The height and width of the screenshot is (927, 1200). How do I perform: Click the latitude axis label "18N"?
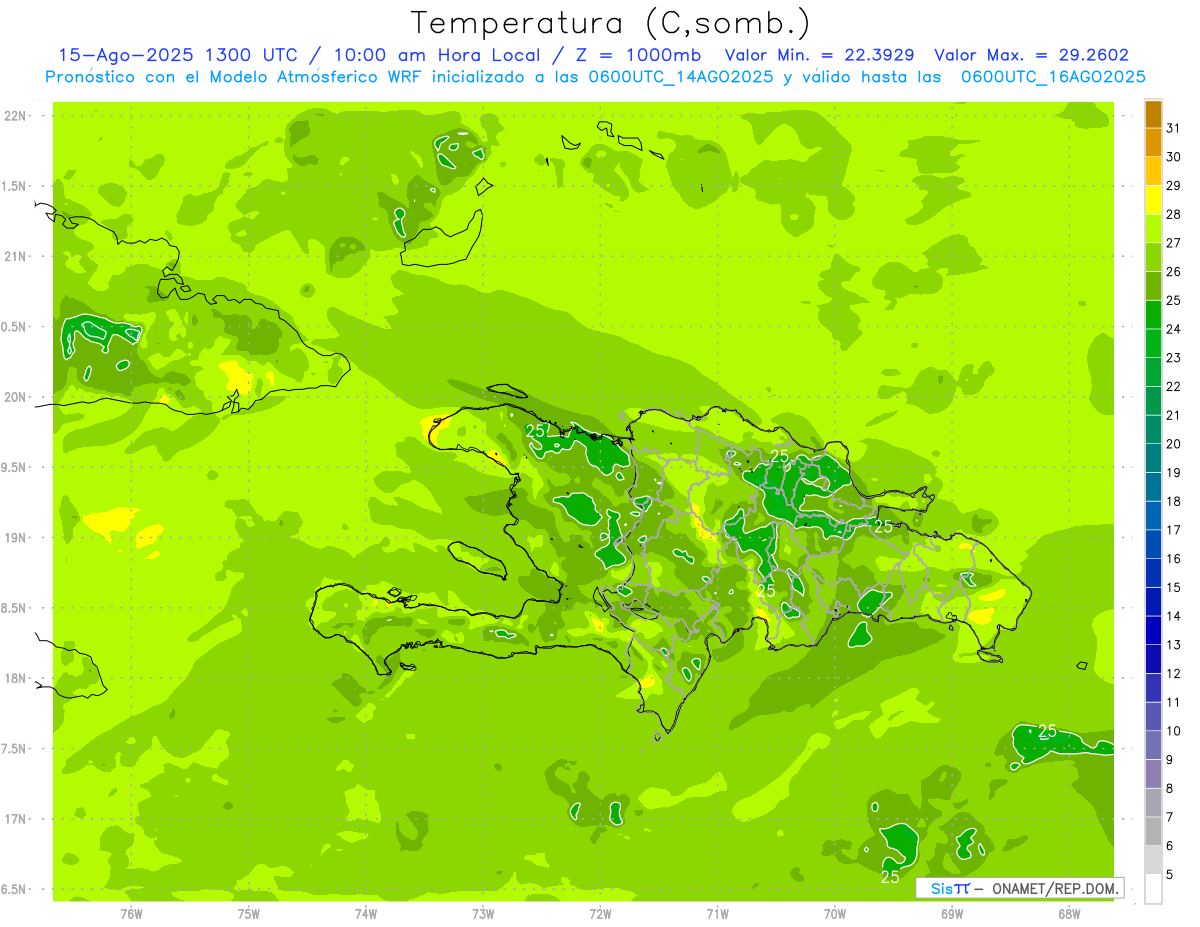click(15, 678)
